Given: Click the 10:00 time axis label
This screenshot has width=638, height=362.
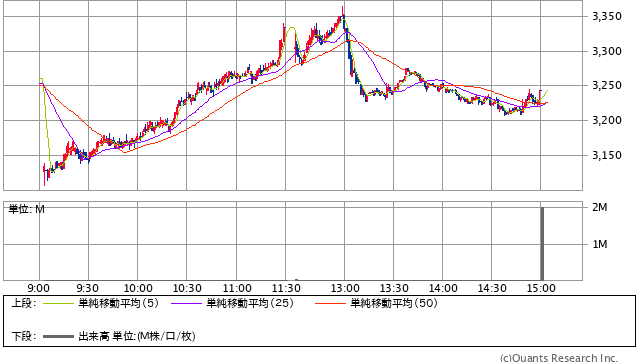Looking at the screenshot, I should 138,288.
